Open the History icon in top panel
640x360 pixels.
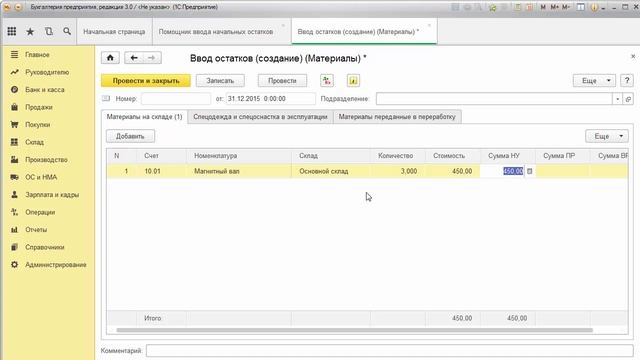49,31
